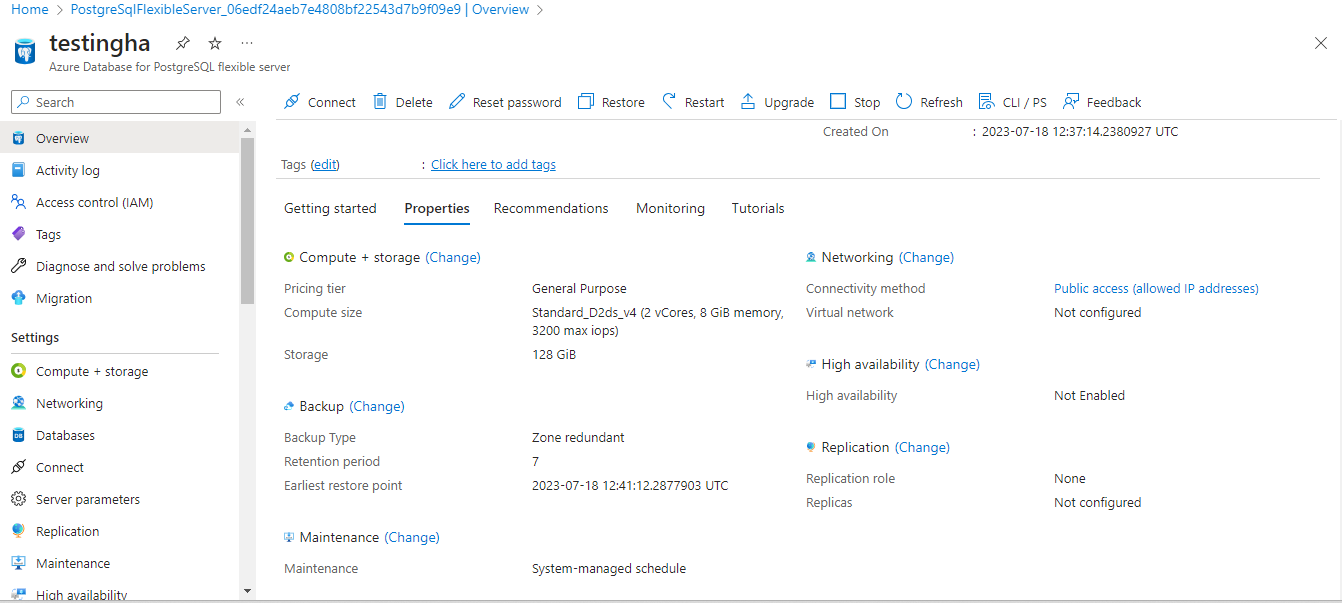Click the Replication sidebar globe icon

click(x=18, y=531)
